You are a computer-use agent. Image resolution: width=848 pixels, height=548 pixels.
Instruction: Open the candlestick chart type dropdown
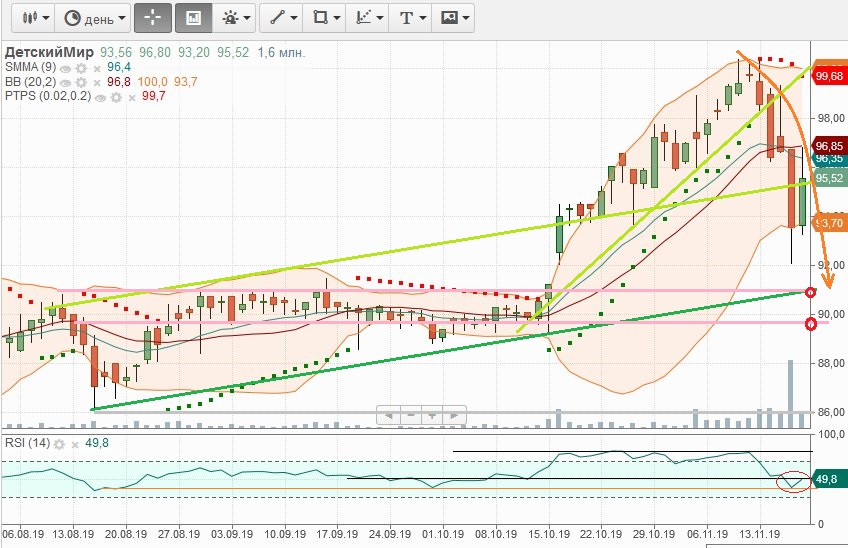pos(34,18)
